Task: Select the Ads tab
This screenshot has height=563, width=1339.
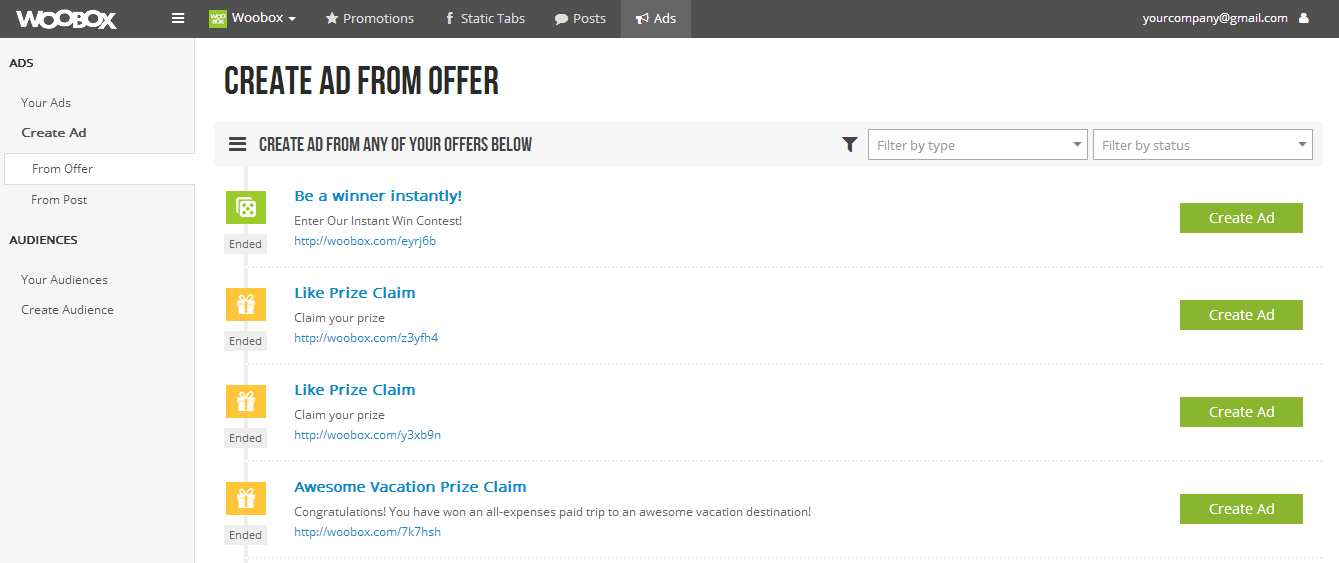Action: [656, 18]
